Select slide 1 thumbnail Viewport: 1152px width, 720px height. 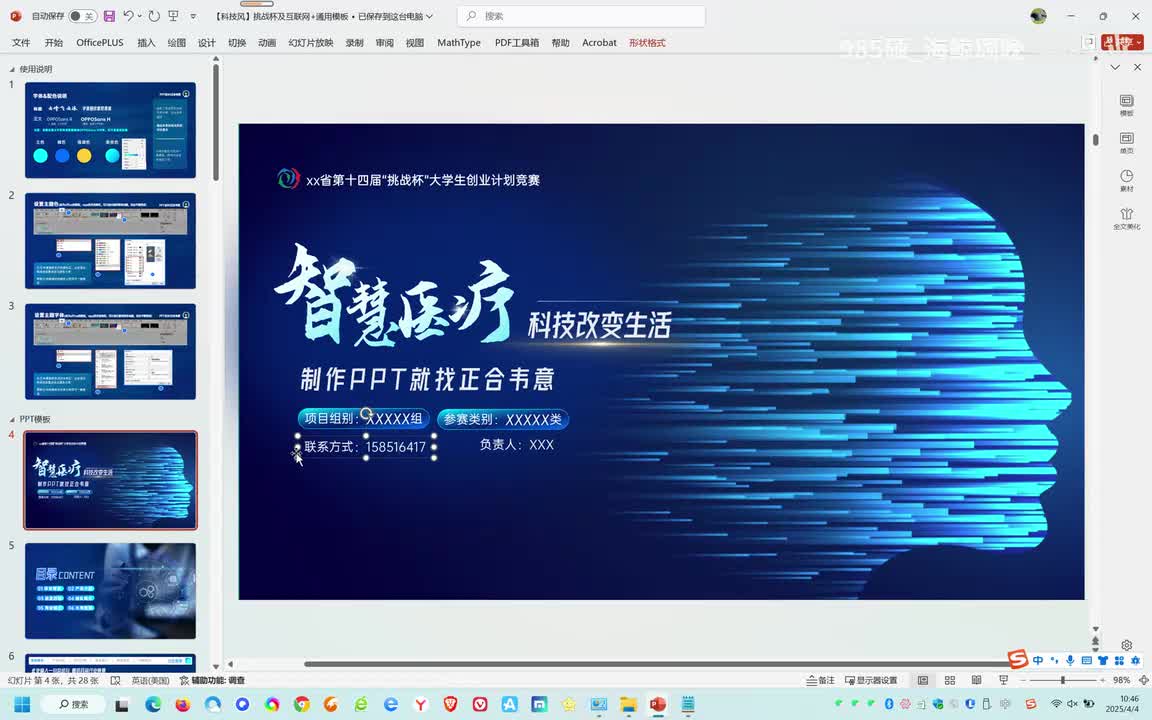tap(110, 130)
